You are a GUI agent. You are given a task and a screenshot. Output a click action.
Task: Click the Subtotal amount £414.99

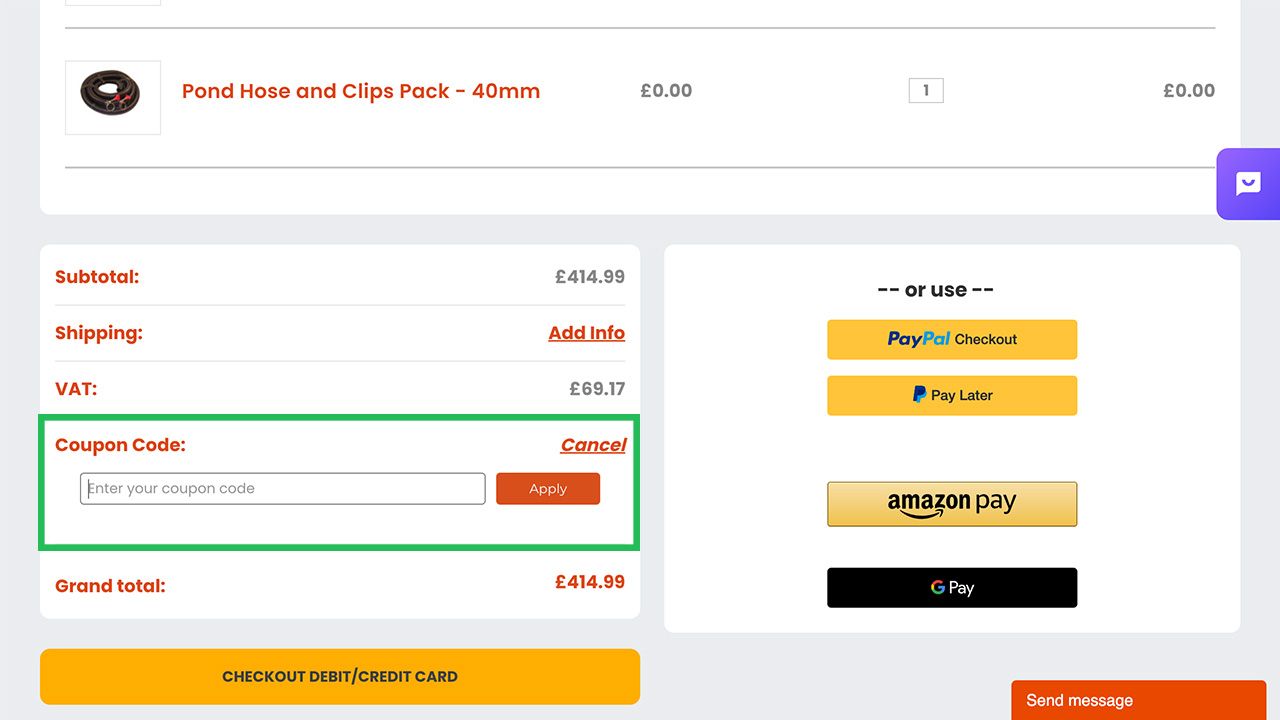590,277
